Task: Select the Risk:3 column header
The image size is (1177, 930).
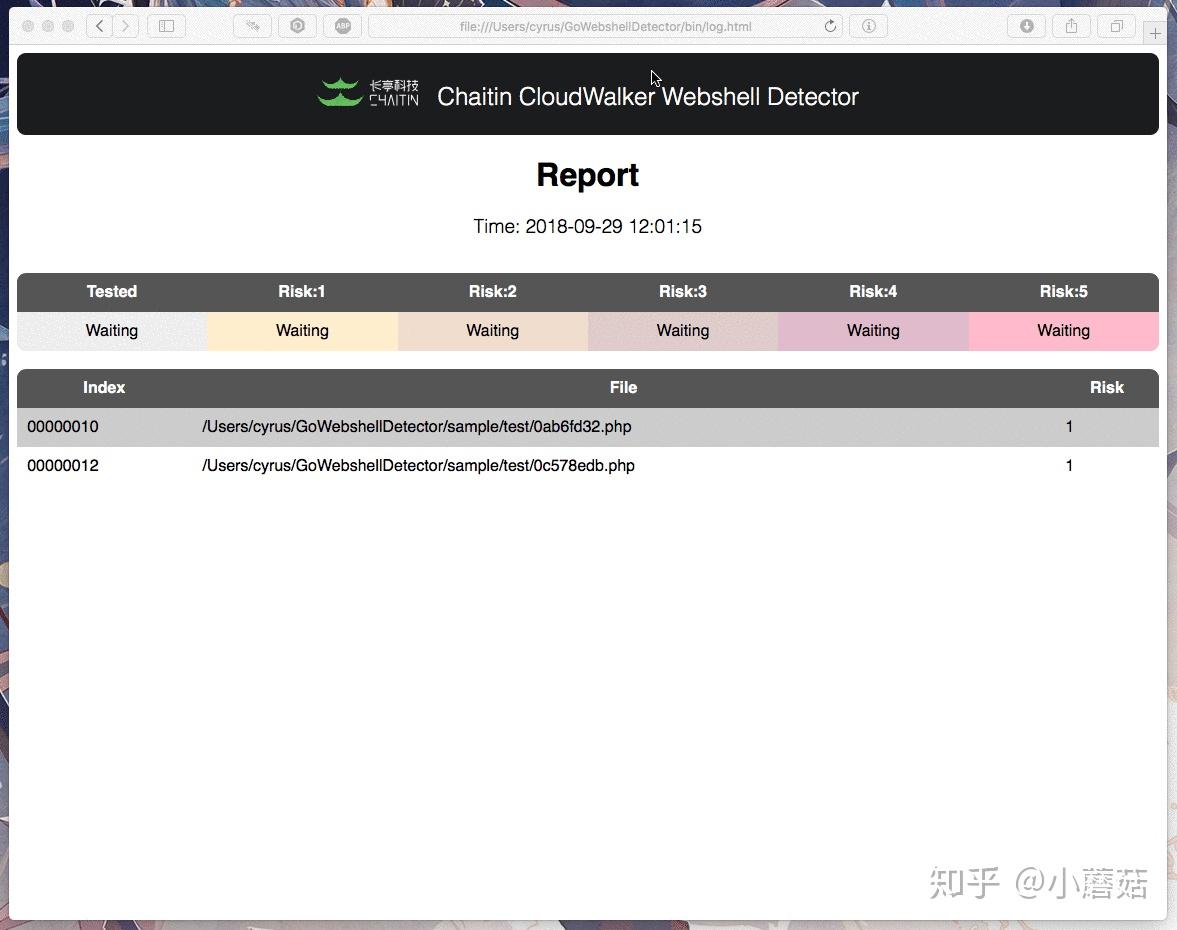Action: tap(683, 291)
